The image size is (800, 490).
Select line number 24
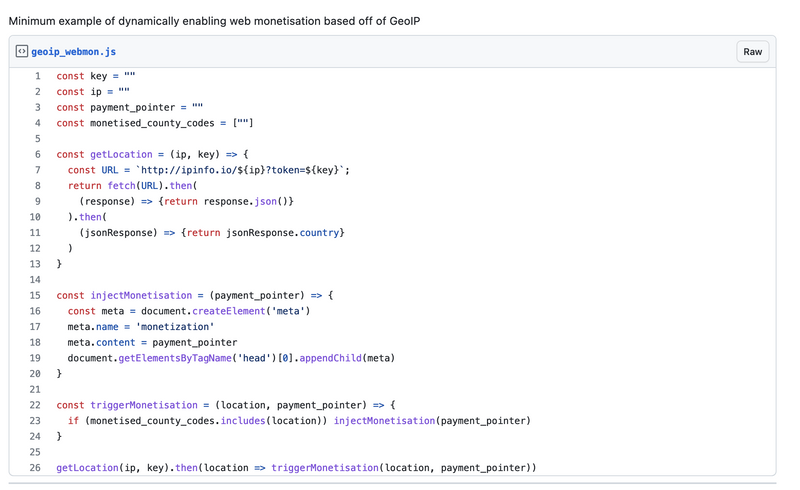click(x=35, y=436)
